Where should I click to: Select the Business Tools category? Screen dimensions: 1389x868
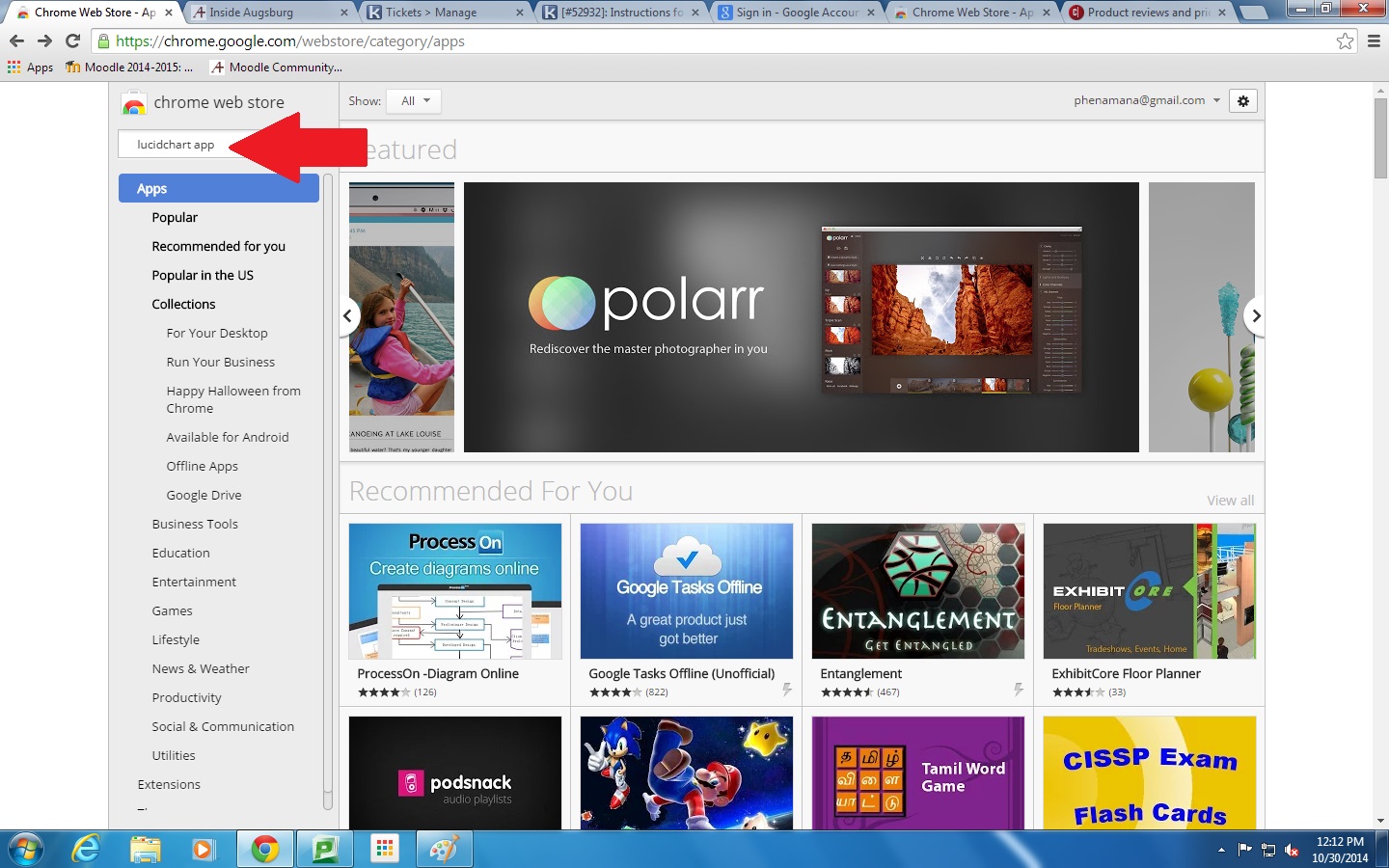point(195,525)
